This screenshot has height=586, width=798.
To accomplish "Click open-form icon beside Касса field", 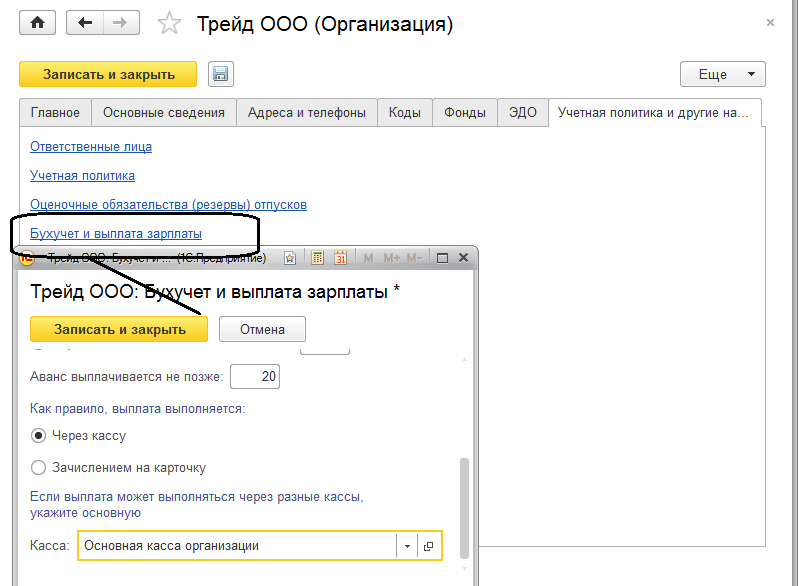I will tap(429, 546).
